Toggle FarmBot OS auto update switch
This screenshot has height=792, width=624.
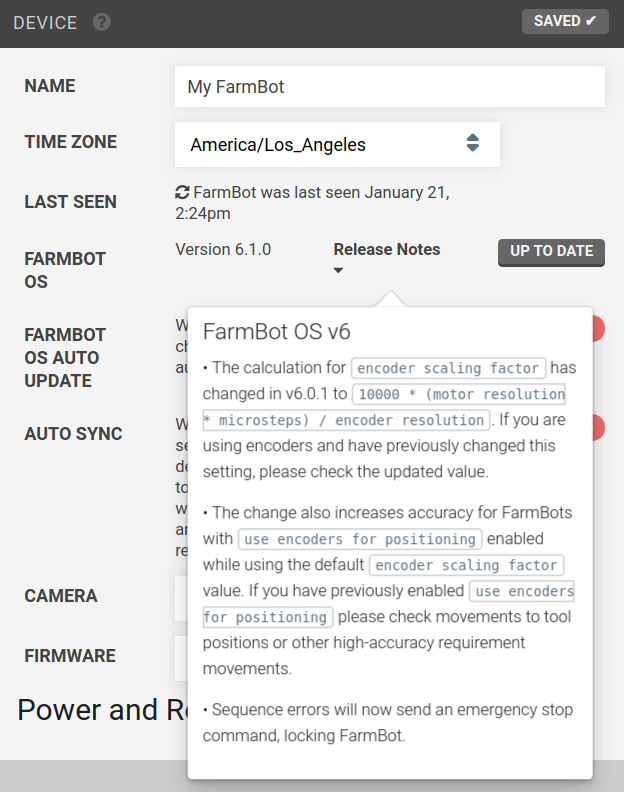598,329
